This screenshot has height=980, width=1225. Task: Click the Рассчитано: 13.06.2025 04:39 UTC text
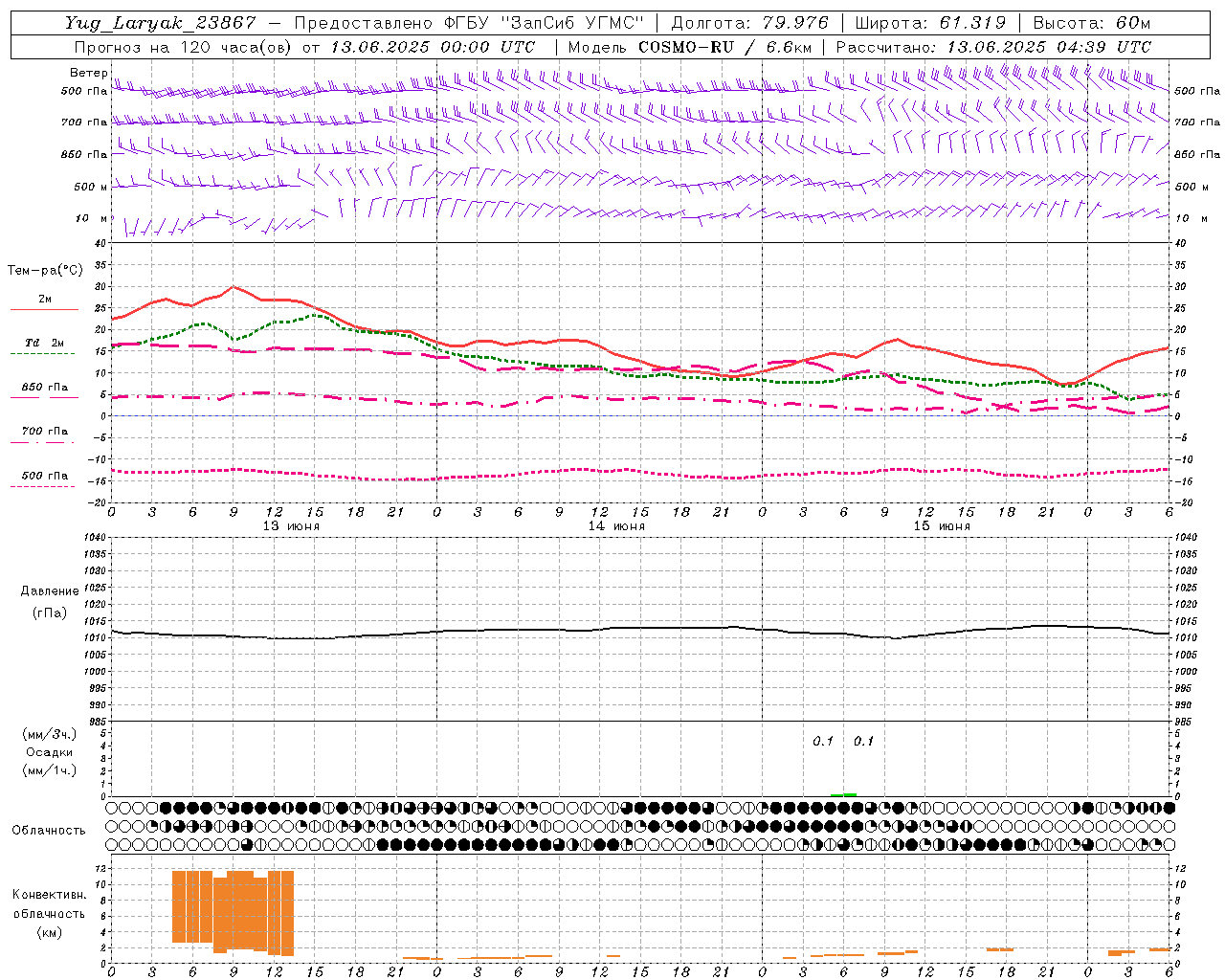(x=993, y=47)
